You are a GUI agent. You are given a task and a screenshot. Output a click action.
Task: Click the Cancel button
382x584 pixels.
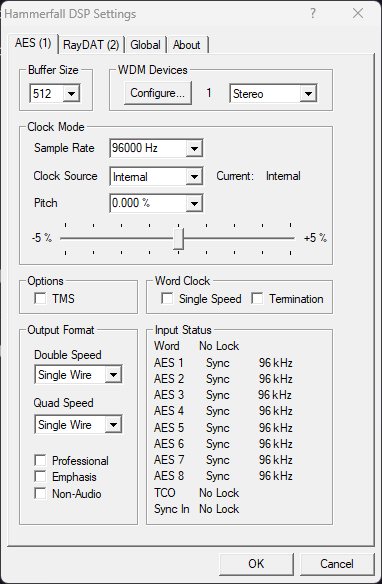tap(337, 564)
